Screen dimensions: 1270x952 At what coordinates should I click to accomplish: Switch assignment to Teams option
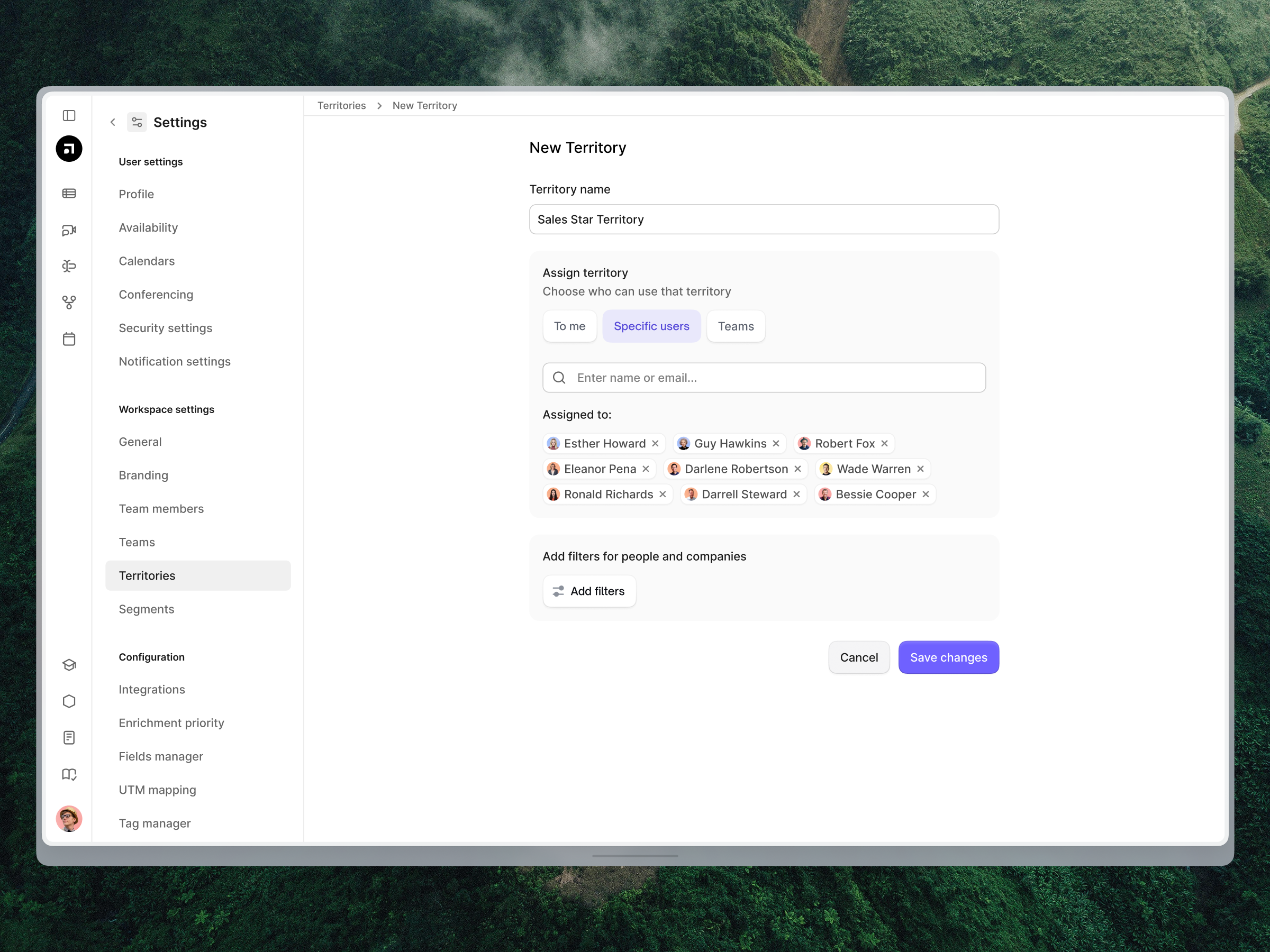[x=736, y=326]
